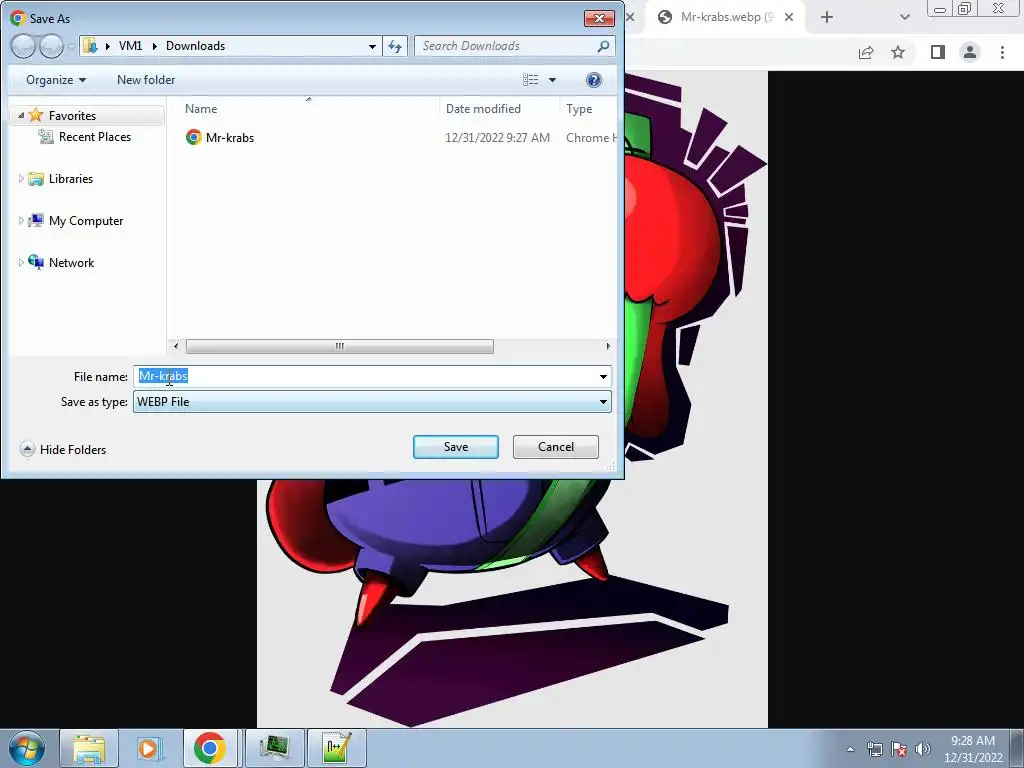Open the Organize menu
Screen dimensions: 1024x768
click(x=56, y=80)
